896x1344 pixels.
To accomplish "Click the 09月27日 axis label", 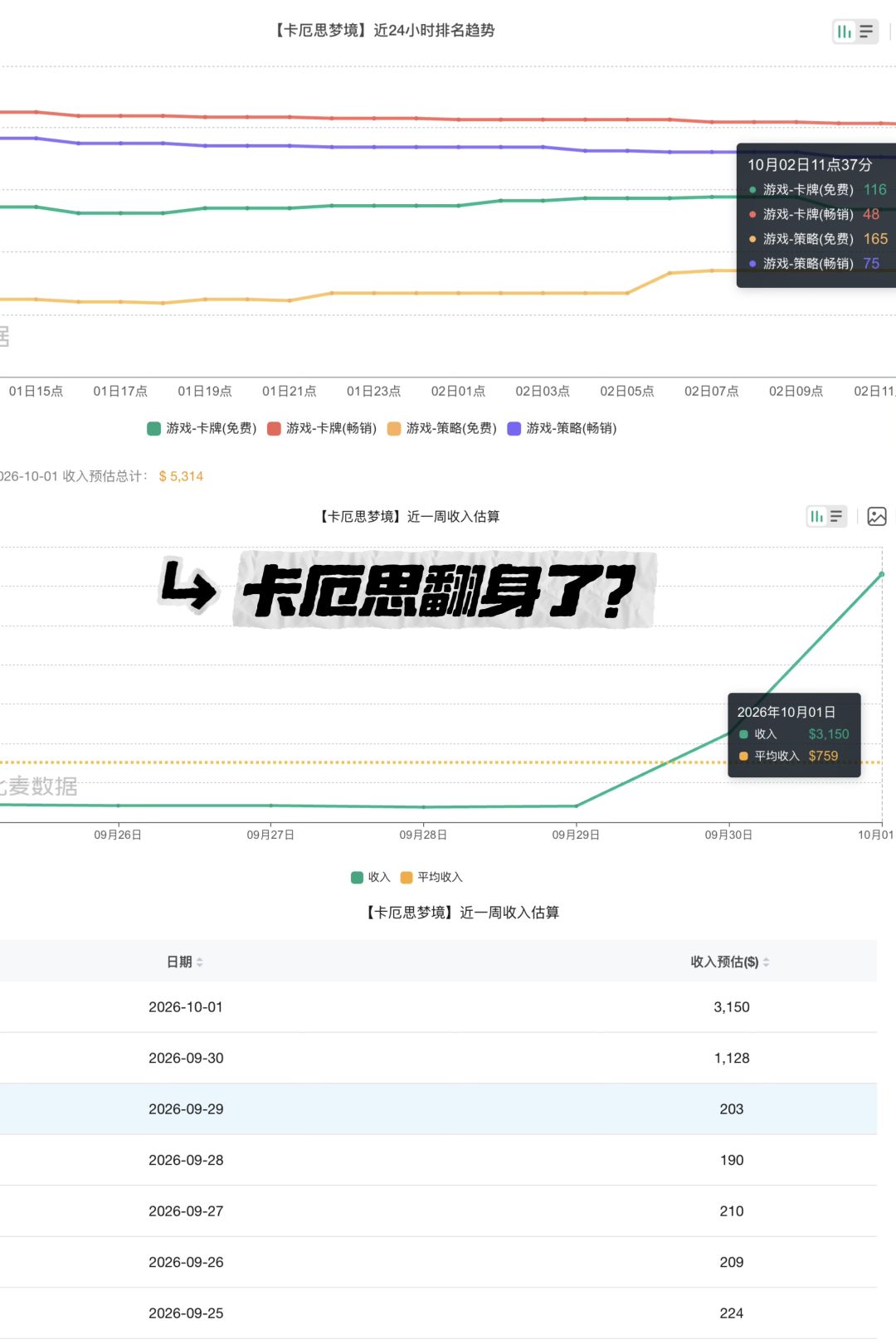I will [x=270, y=835].
